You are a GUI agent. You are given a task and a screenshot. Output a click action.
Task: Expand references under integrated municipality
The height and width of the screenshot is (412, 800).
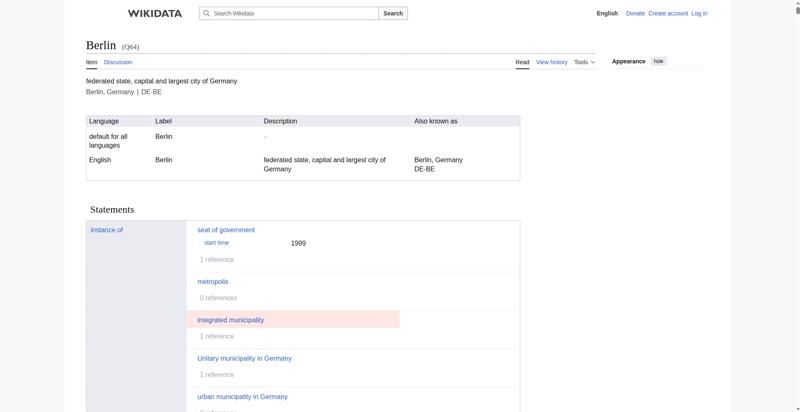216,336
